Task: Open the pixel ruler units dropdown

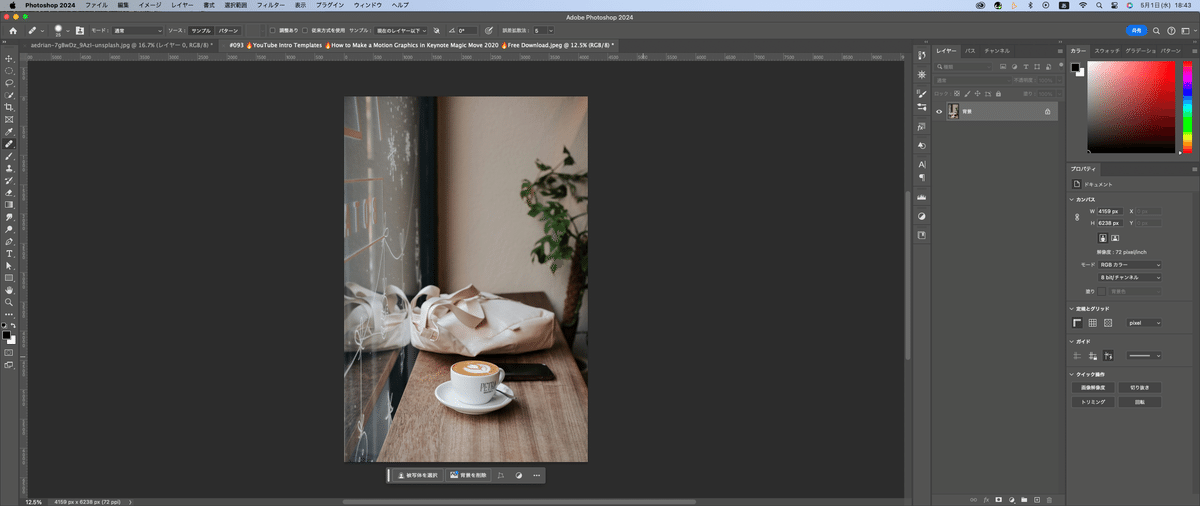Action: pyautogui.click(x=1144, y=323)
